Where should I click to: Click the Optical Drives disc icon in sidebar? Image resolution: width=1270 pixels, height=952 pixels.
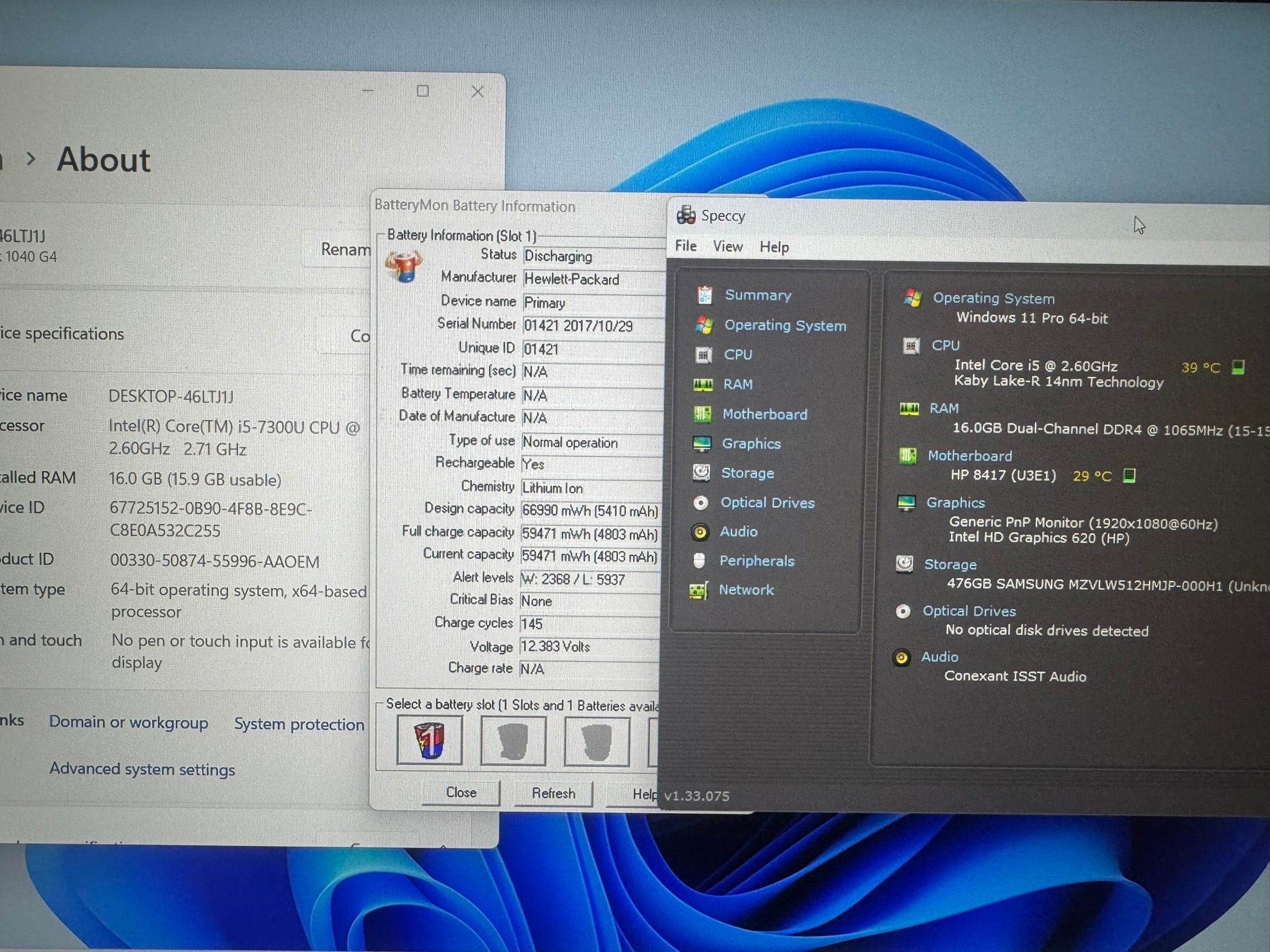(701, 503)
